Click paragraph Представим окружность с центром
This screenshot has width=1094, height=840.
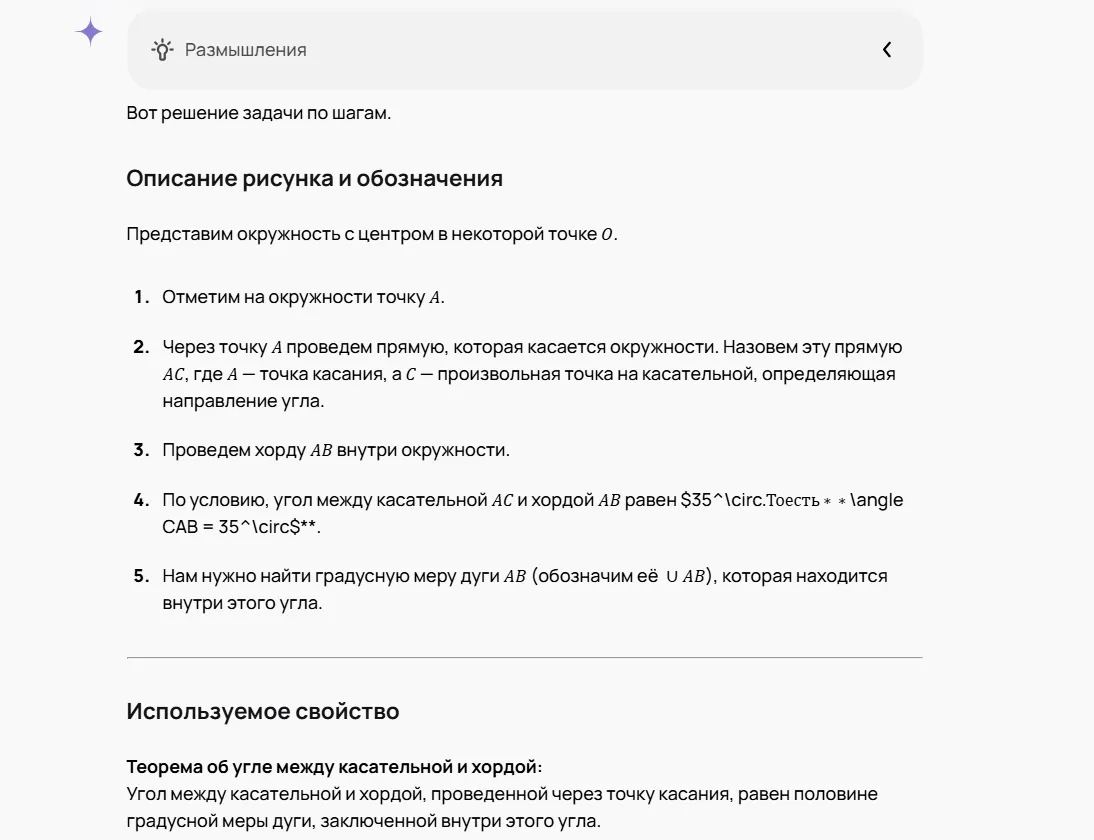372,234
